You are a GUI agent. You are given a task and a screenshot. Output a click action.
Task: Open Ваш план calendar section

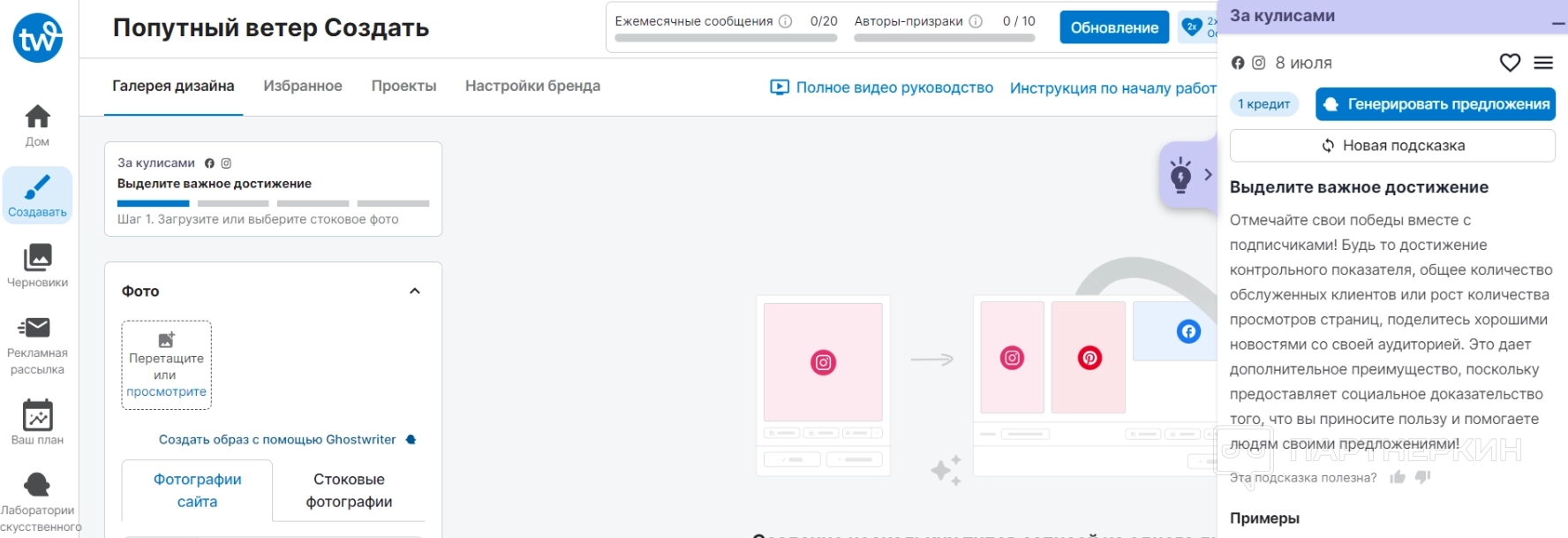37,421
